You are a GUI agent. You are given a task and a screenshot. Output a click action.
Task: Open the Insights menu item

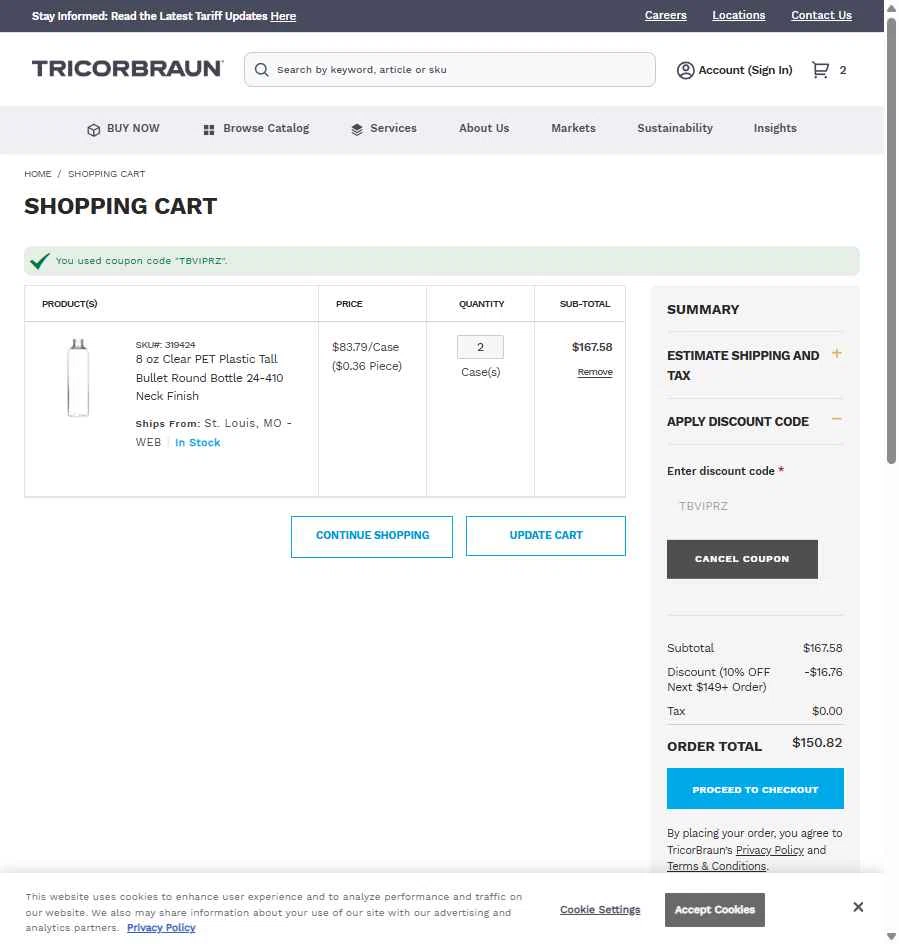pos(775,128)
